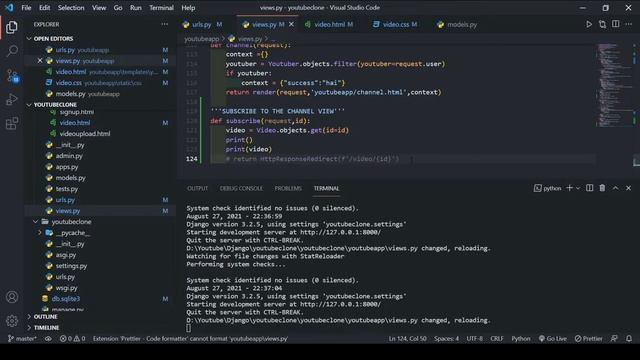Expand the Timeline section
640x360 pixels.
(x=29, y=328)
